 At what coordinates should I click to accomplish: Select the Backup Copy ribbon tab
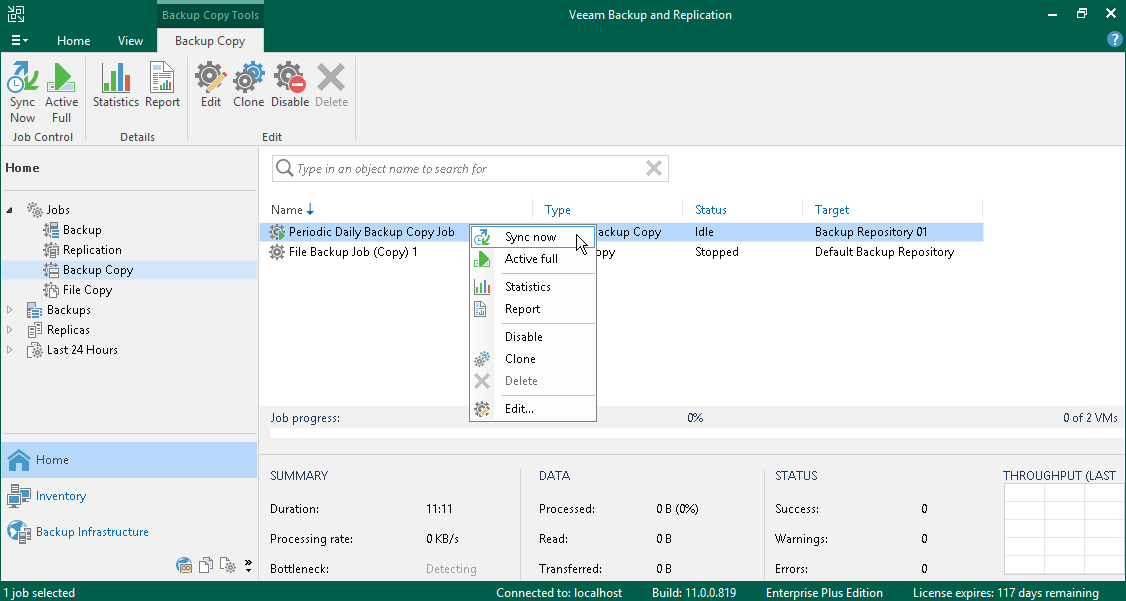pyautogui.click(x=210, y=41)
